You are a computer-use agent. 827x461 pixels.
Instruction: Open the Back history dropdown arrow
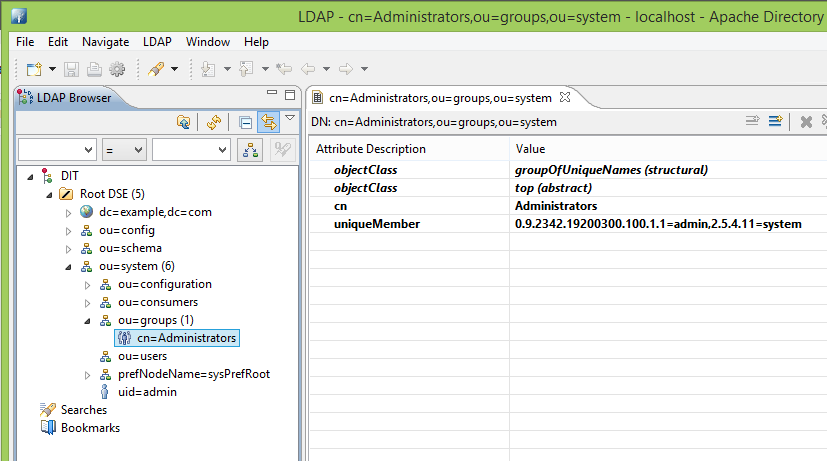(x=326, y=69)
